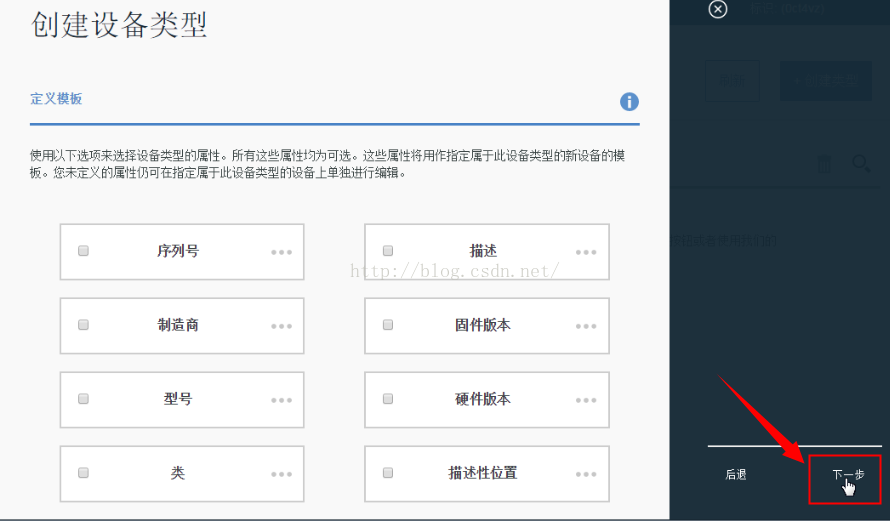Click the ellipsis icon on the 制造商 tile
This screenshot has height=521, width=890.
(281, 326)
